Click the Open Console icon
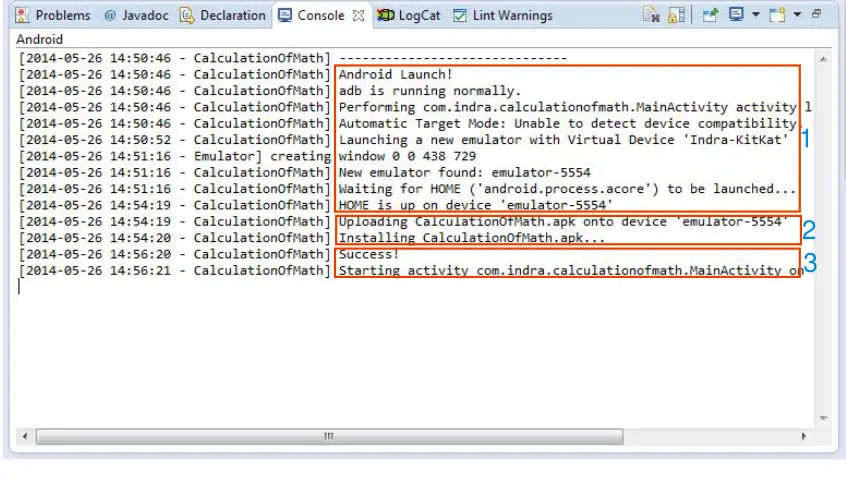 777,15
